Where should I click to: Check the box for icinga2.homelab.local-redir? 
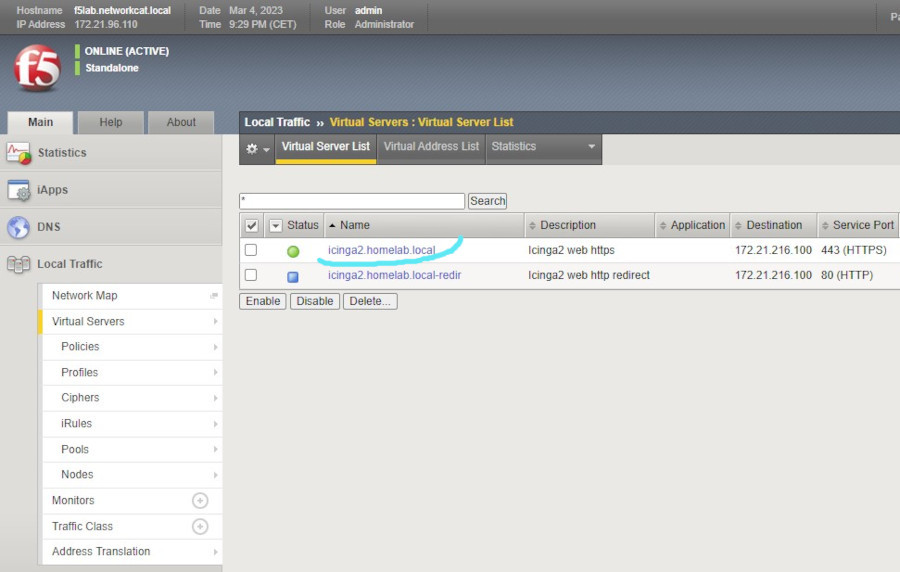tap(251, 275)
